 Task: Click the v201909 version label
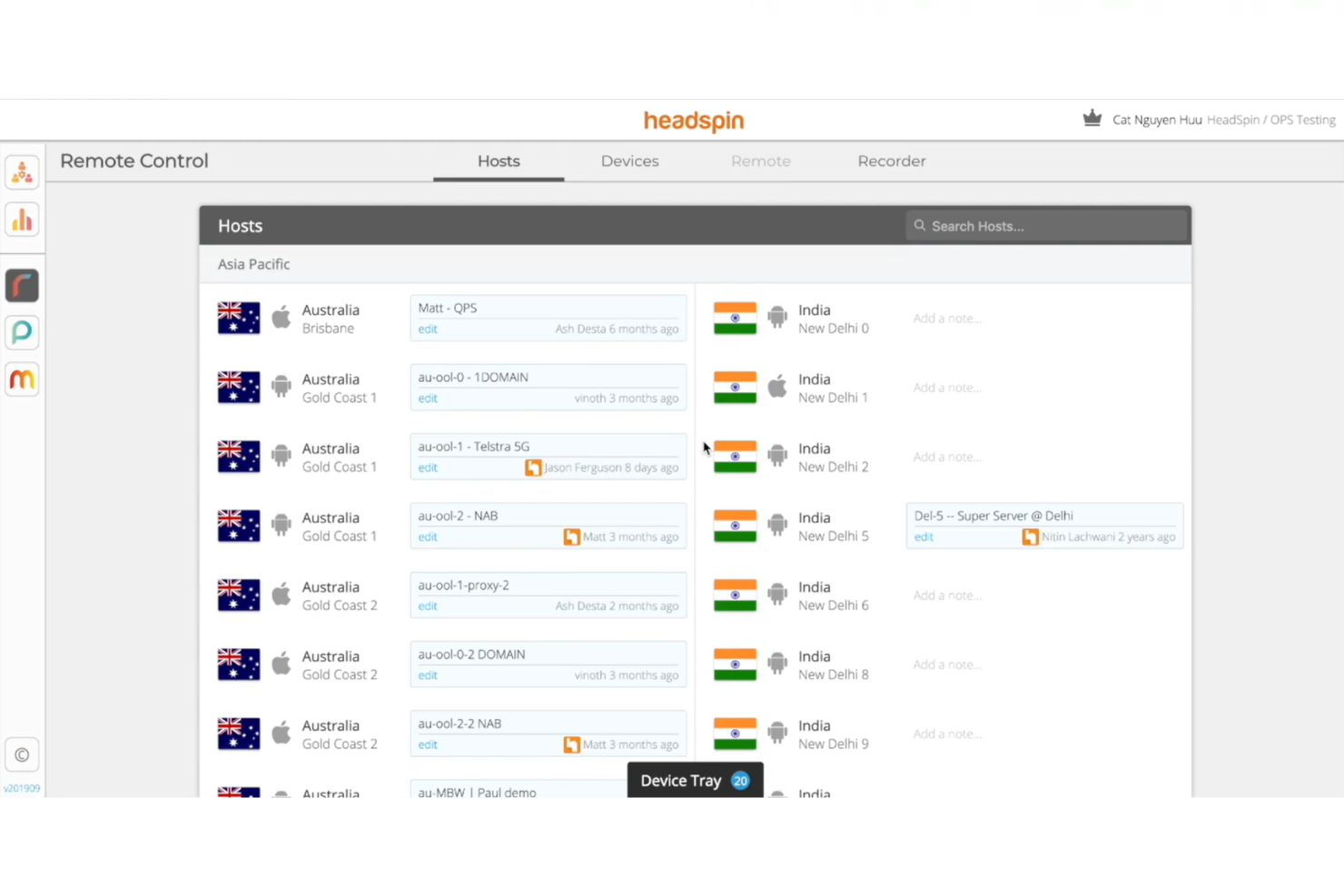pyautogui.click(x=22, y=788)
